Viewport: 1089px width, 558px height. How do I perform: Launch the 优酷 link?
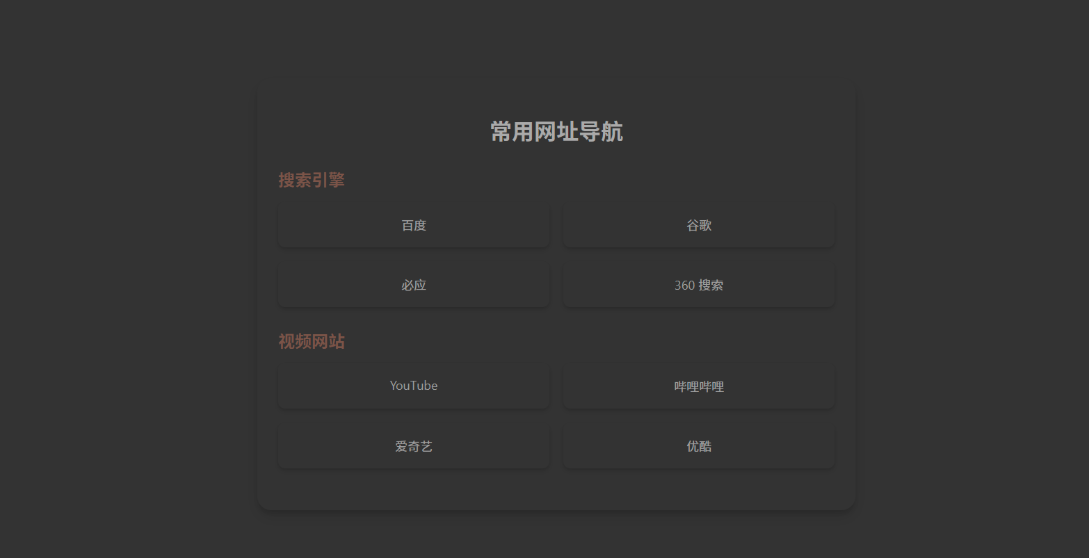tap(699, 446)
